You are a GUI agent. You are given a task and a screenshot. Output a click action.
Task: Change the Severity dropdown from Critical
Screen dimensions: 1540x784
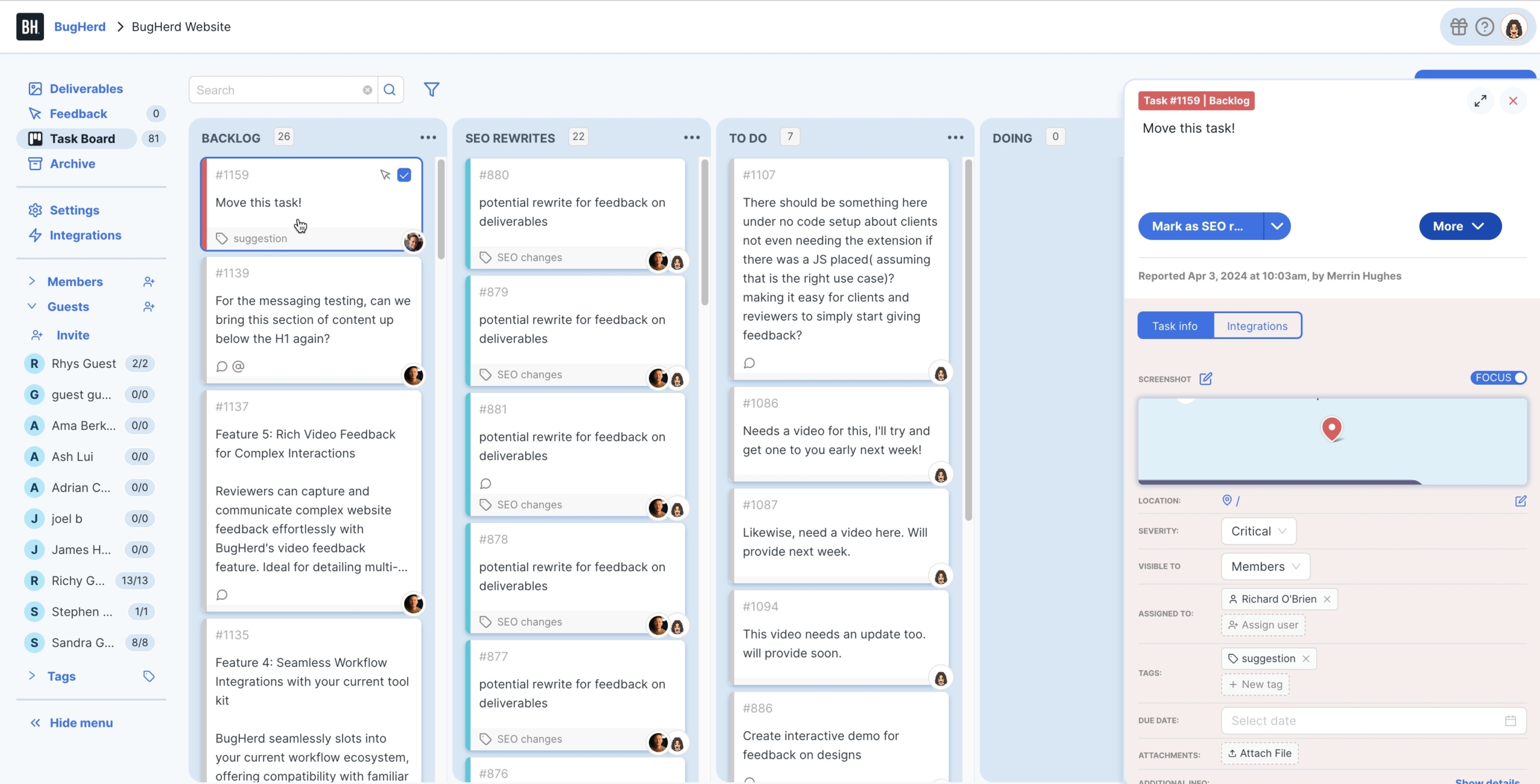[x=1258, y=531]
